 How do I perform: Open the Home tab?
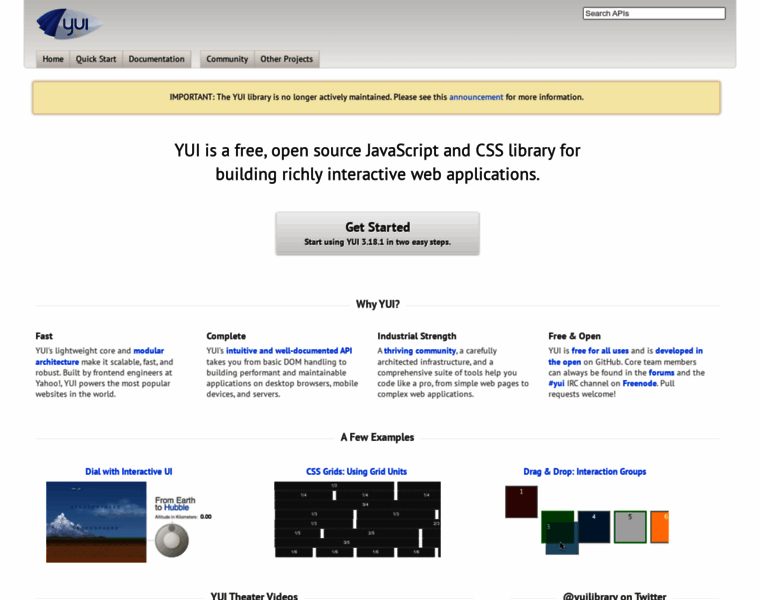[53, 59]
